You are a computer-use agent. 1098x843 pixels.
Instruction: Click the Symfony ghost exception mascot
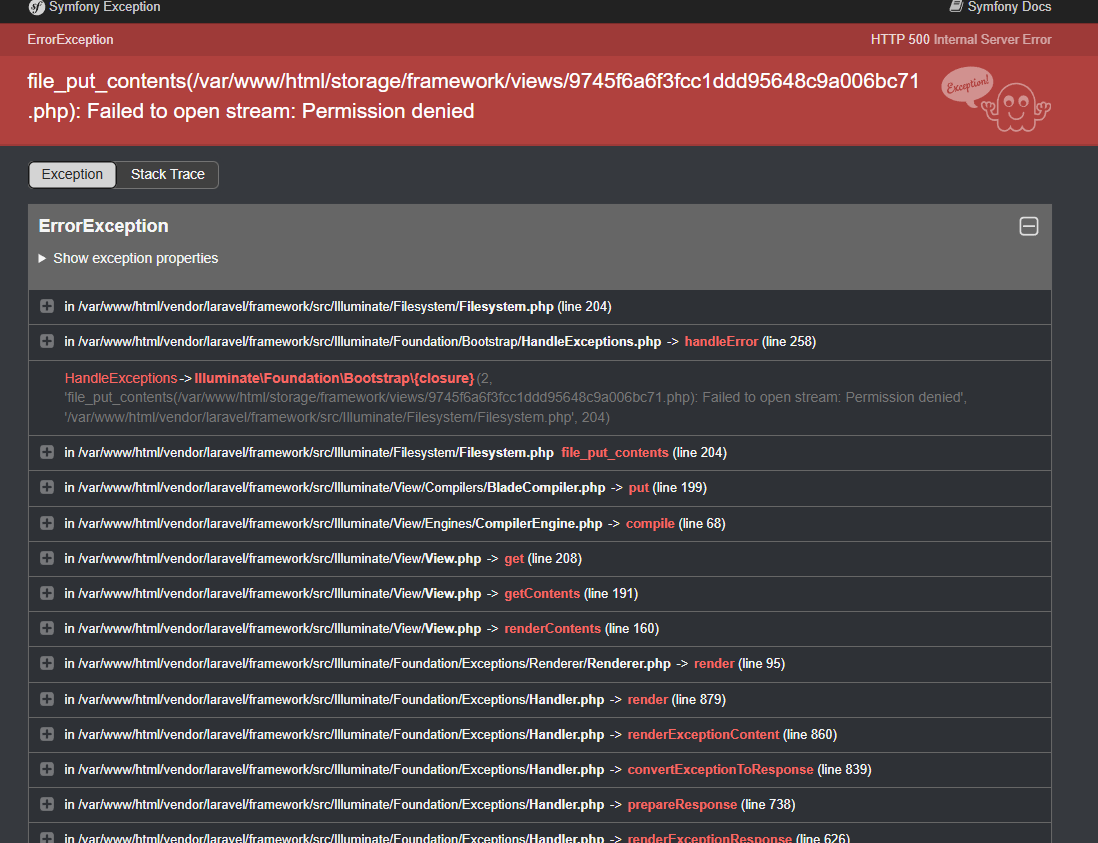pyautogui.click(x=996, y=99)
